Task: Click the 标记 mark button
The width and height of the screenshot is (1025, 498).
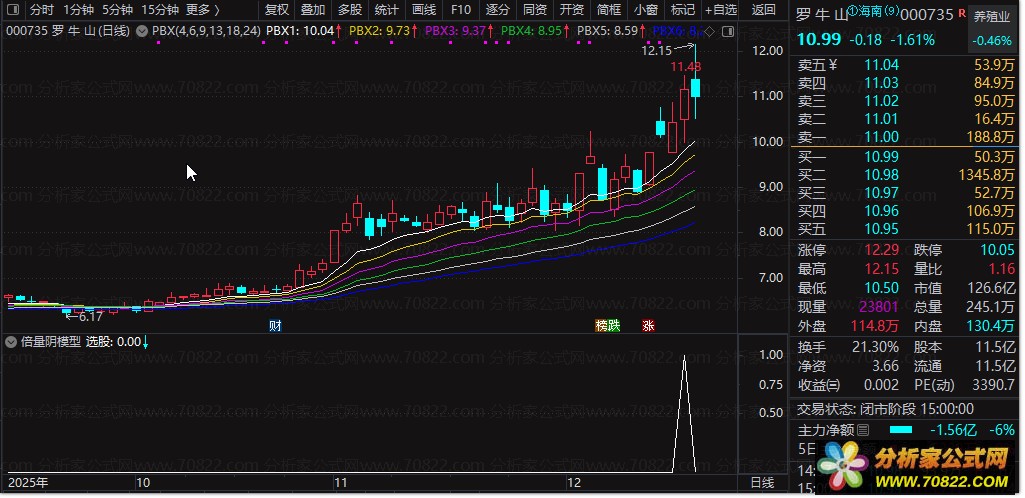Action: pos(683,10)
